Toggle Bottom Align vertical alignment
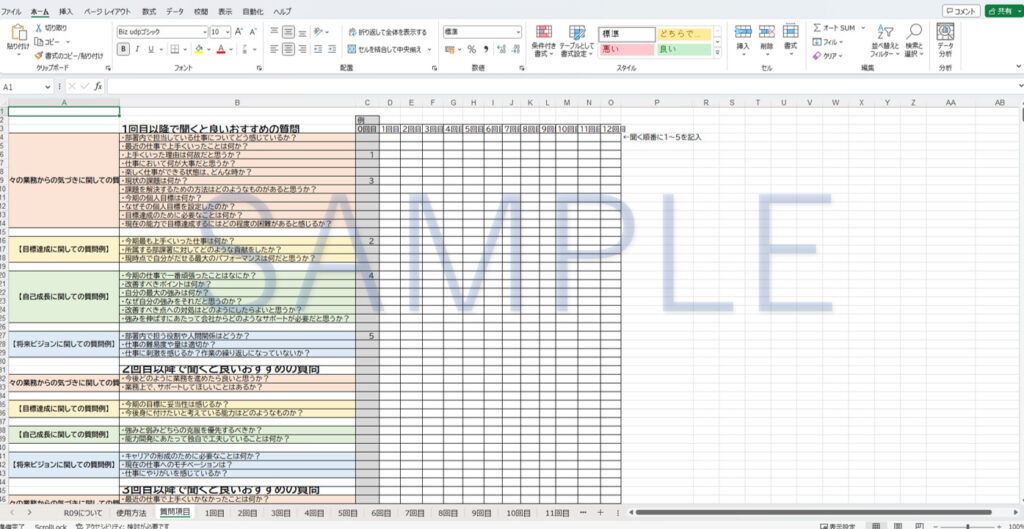1024x529 pixels. tap(303, 31)
